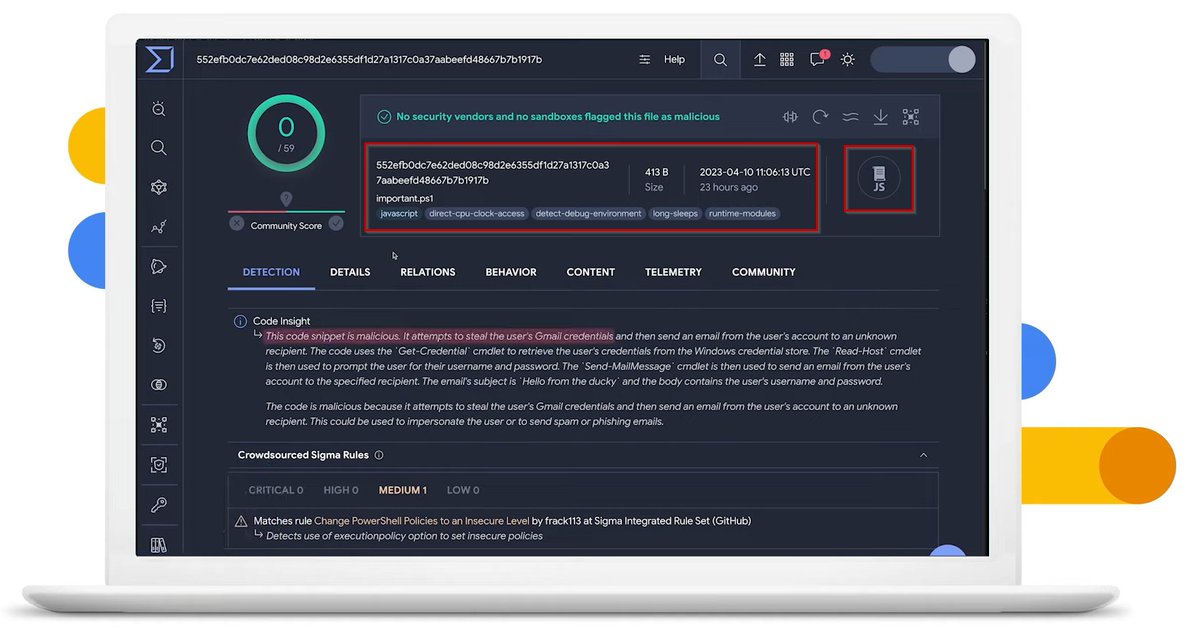The image size is (1200, 636).
Task: Click the 0 / 59 detection score circle
Action: 286,134
